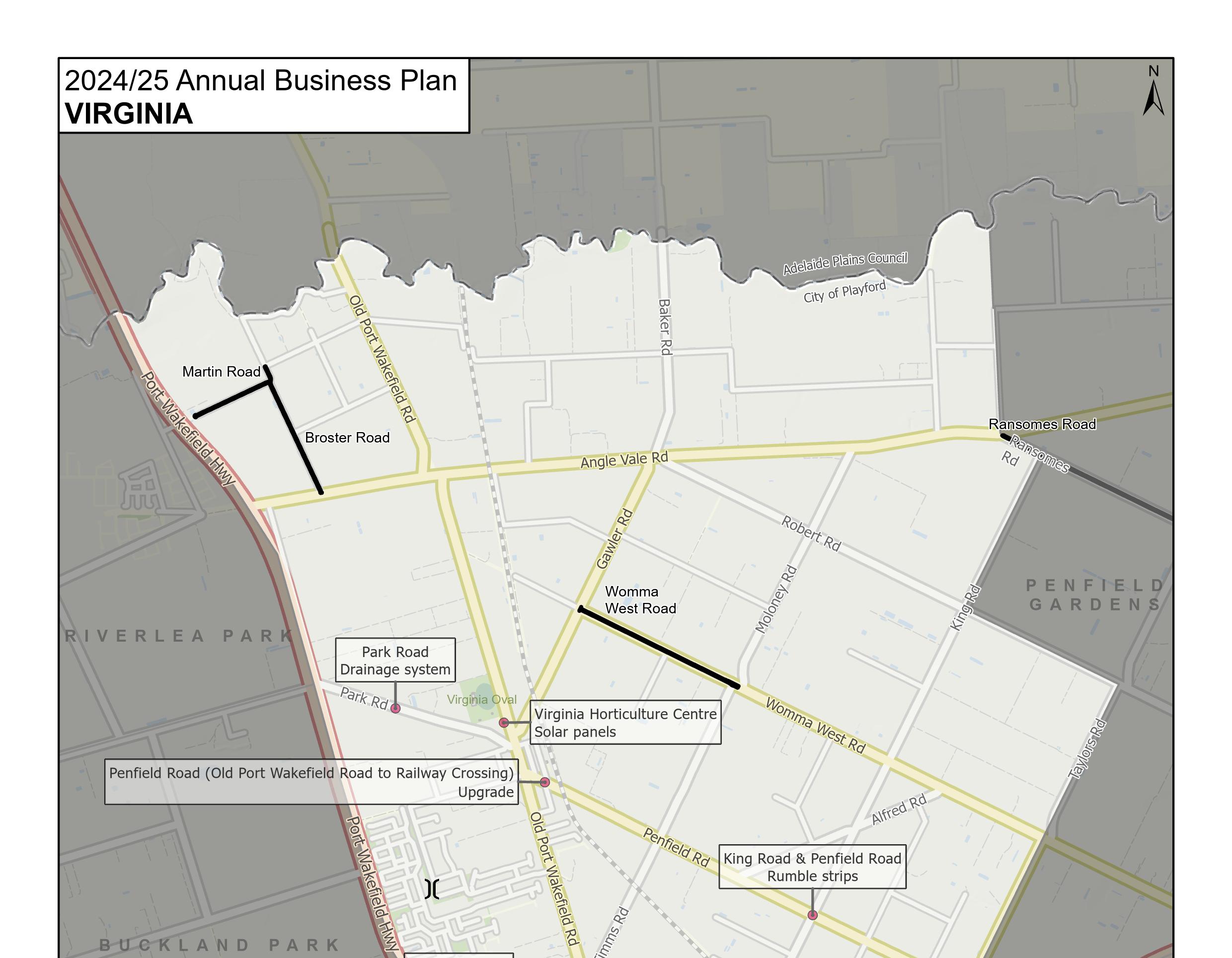This screenshot has width=1232, height=958.
Task: Select the Park Road Drainage system label
Action: click(x=395, y=661)
